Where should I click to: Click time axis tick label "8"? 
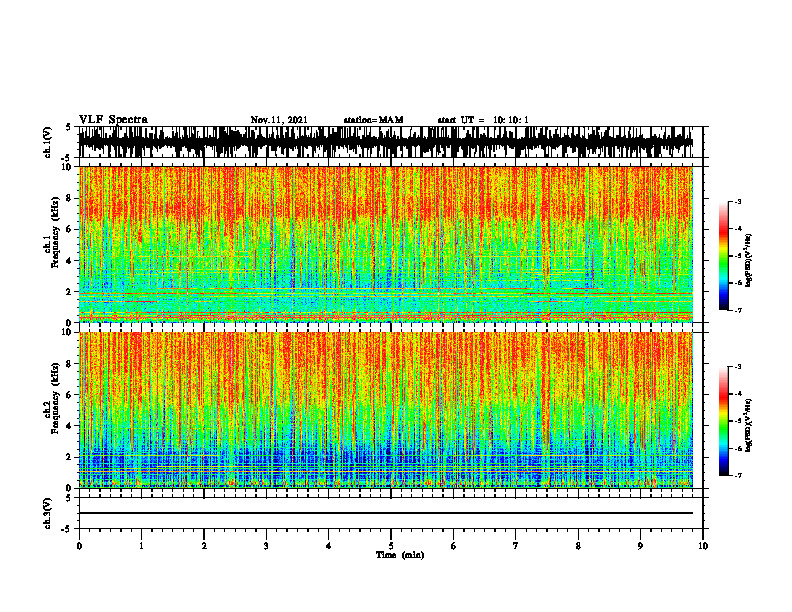pos(578,546)
